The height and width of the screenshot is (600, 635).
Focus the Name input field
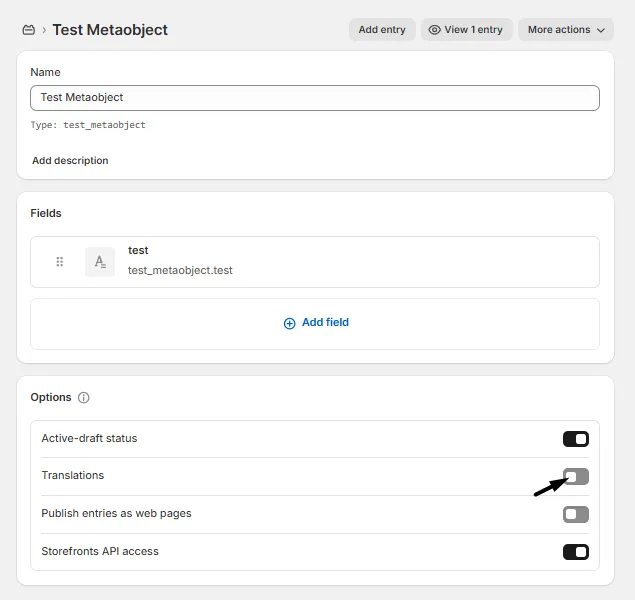tap(315, 98)
